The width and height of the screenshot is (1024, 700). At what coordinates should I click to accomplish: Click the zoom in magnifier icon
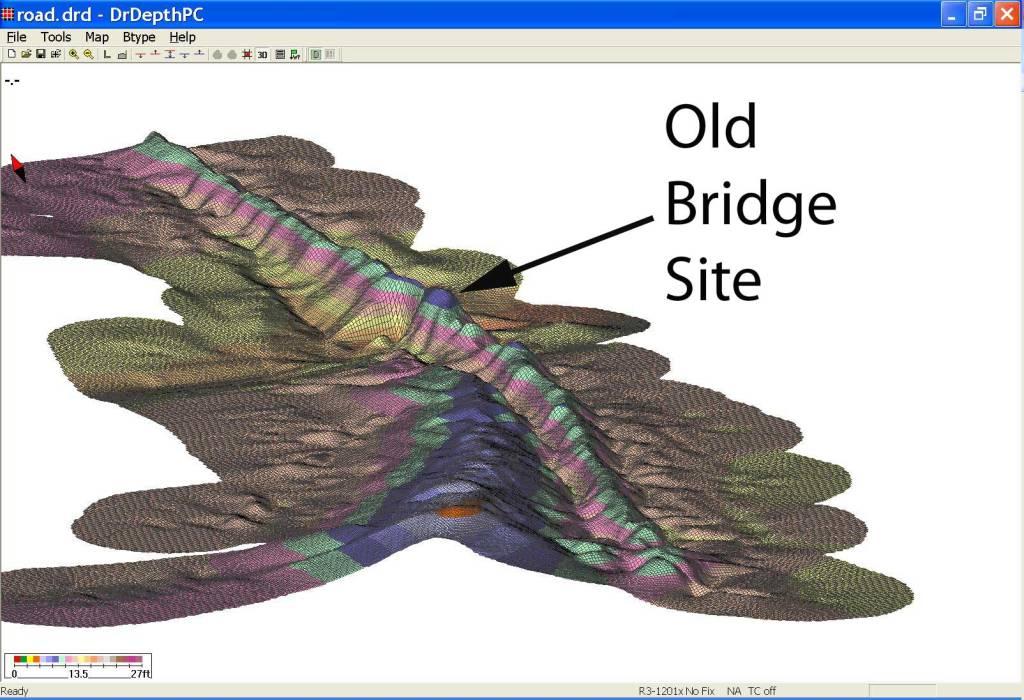click(x=73, y=54)
